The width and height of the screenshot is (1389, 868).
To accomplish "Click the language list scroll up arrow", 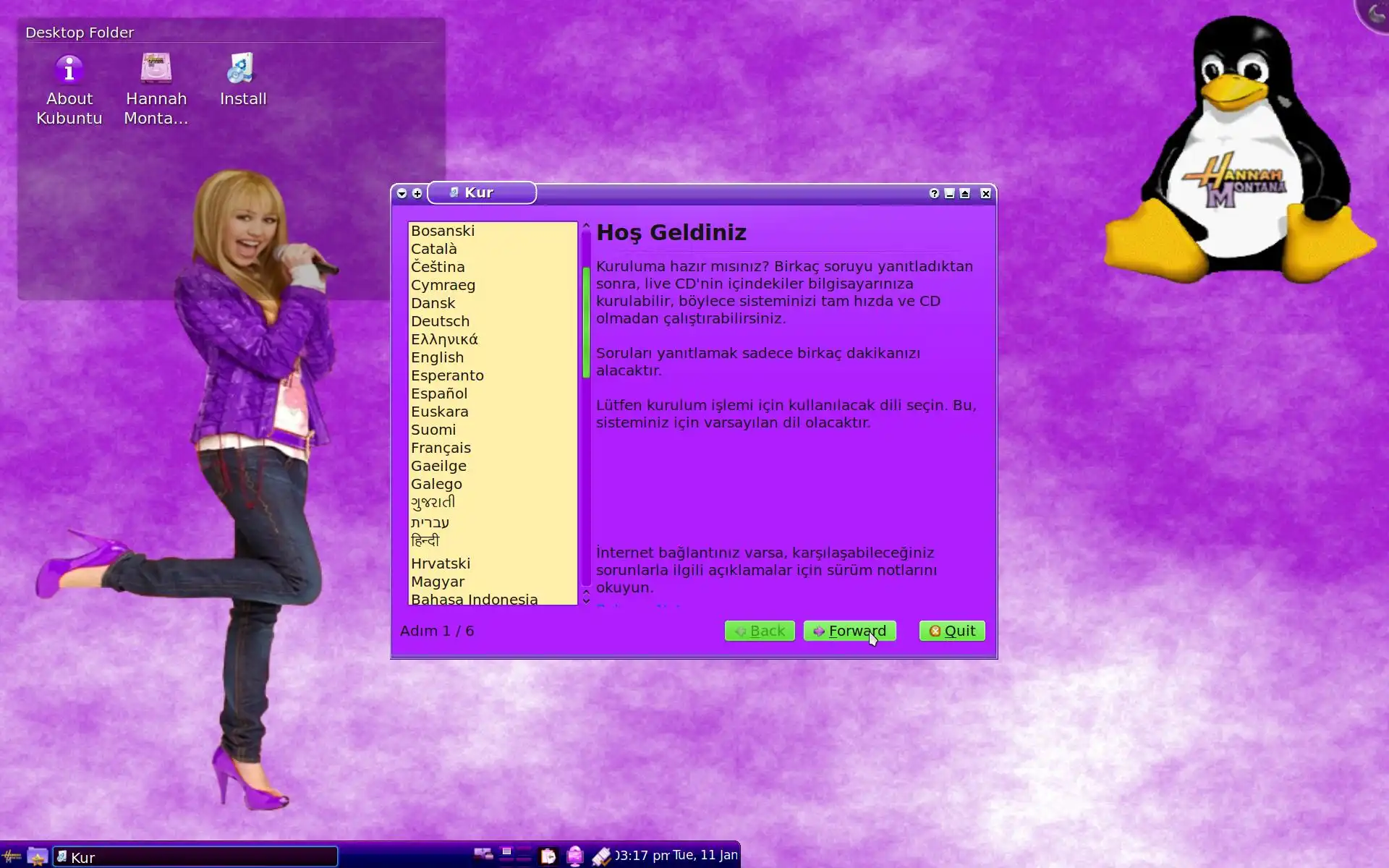I will [586, 226].
